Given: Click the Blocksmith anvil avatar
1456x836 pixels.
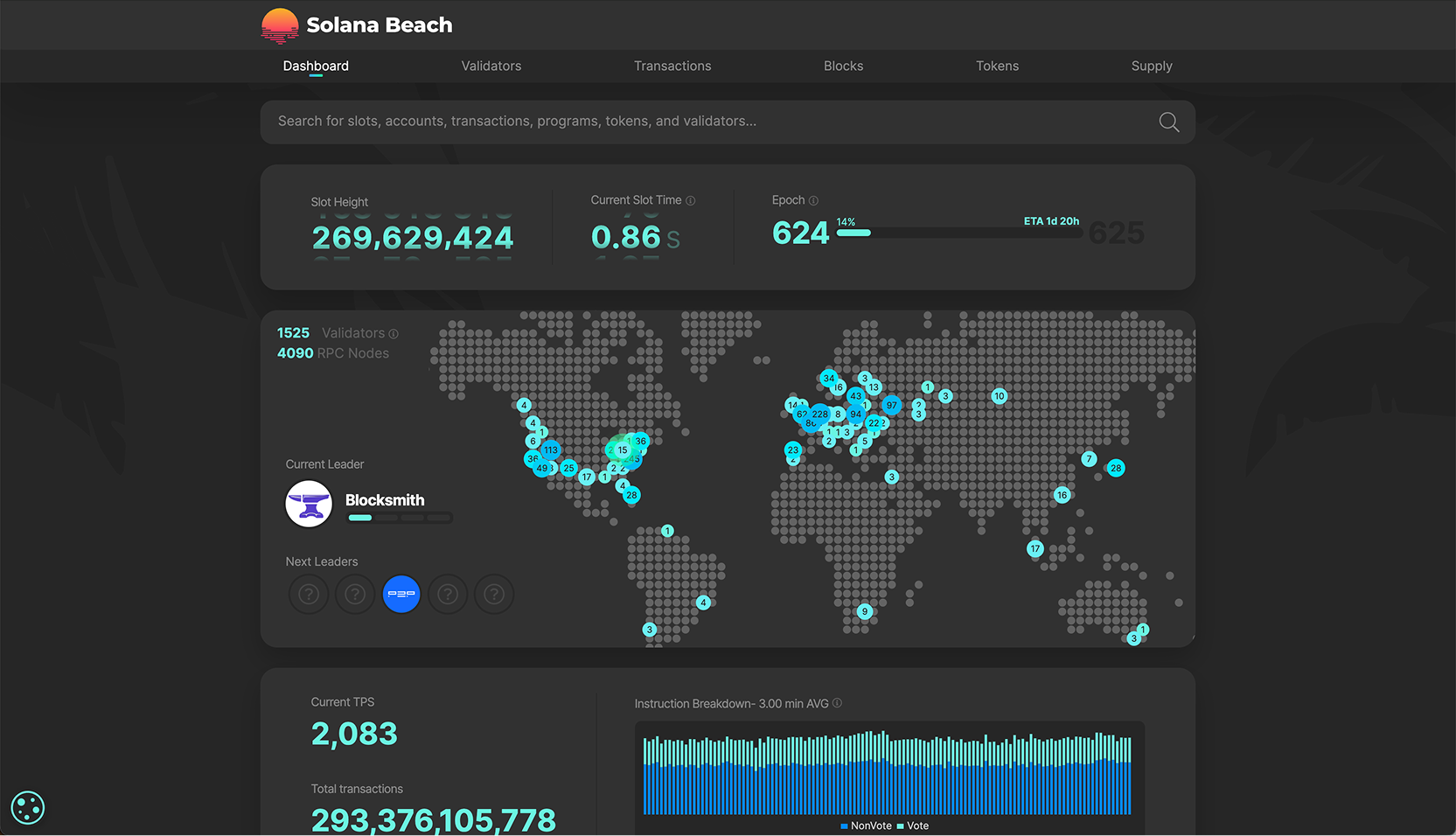Looking at the screenshot, I should (x=309, y=505).
